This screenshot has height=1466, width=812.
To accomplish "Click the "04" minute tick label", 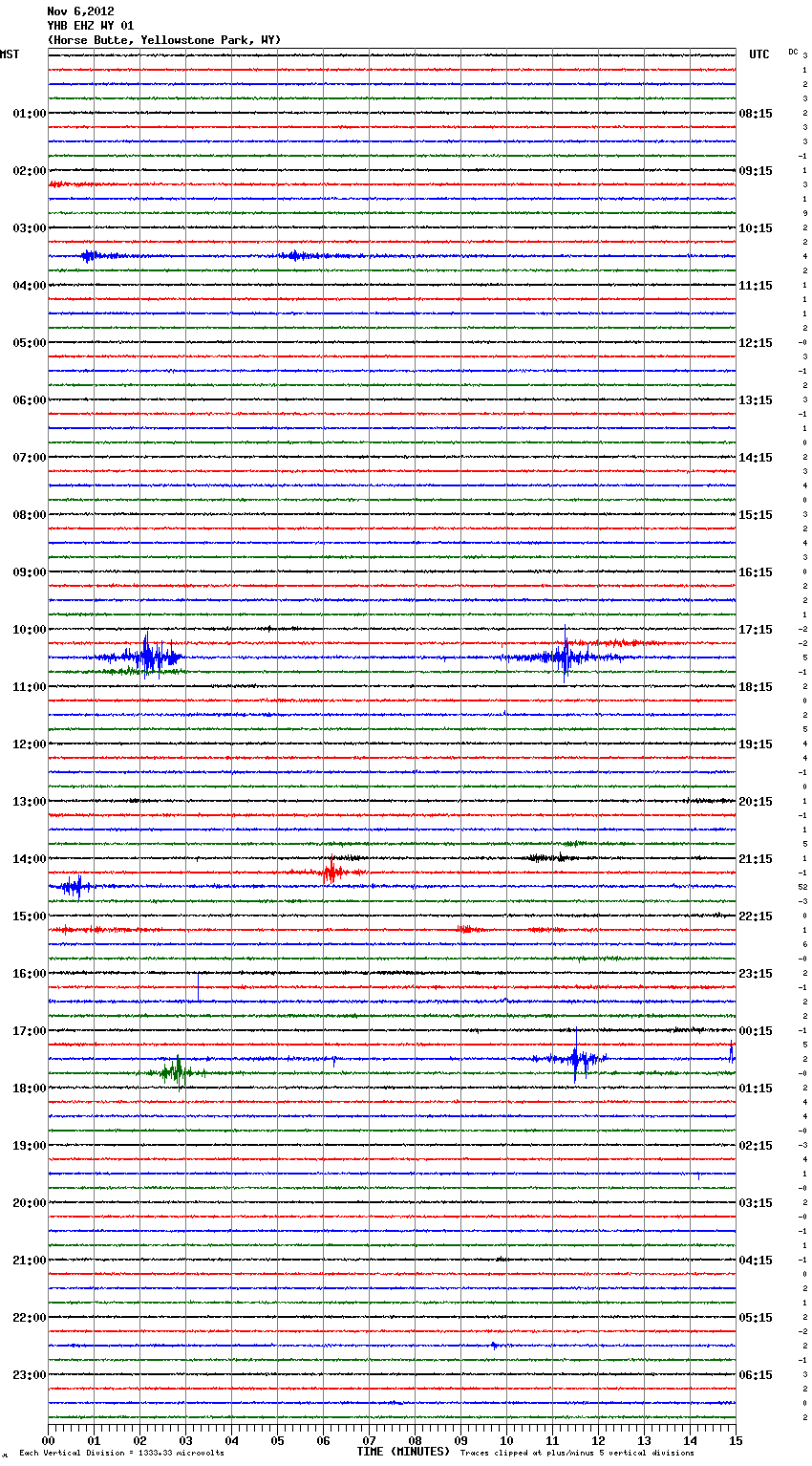I will 231,1440.
